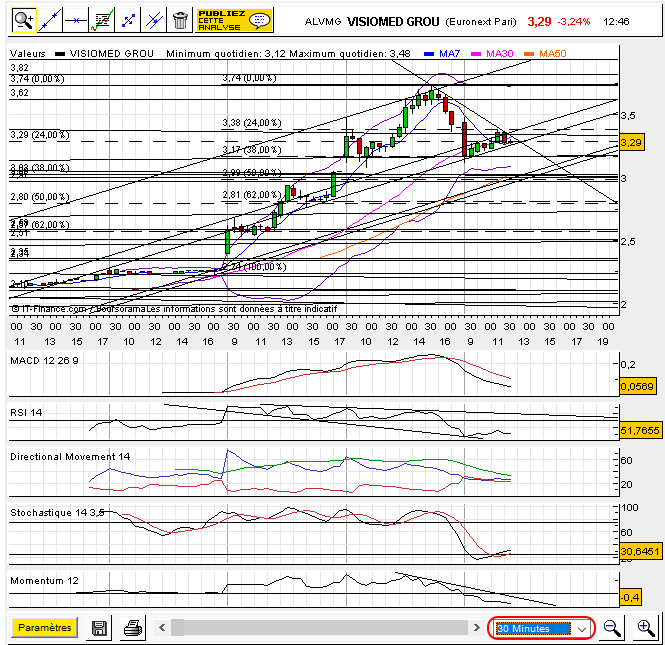Print the chart with the printer icon
665x645 pixels.
[x=133, y=628]
